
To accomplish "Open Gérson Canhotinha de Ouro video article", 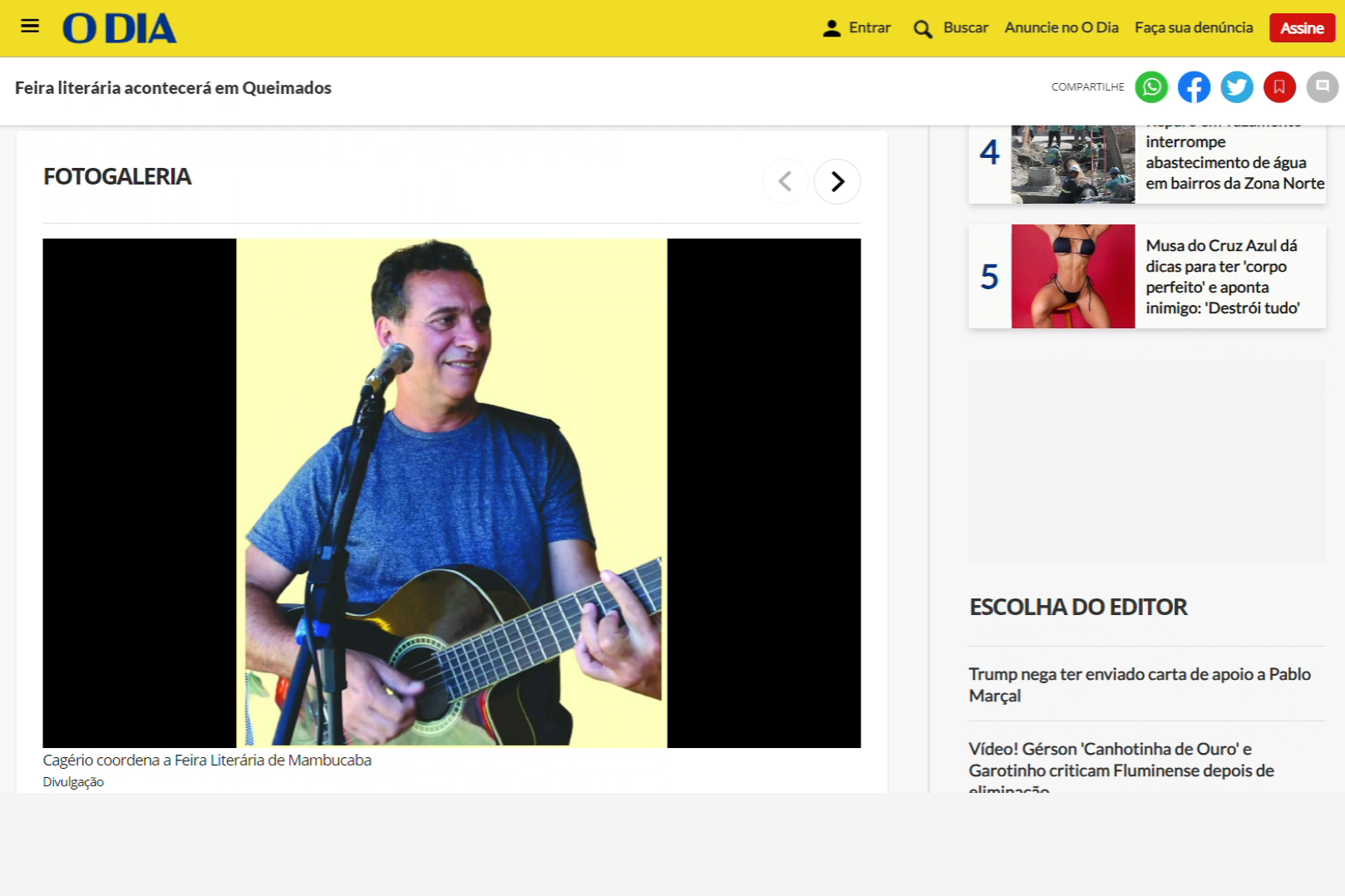I will (1121, 760).
